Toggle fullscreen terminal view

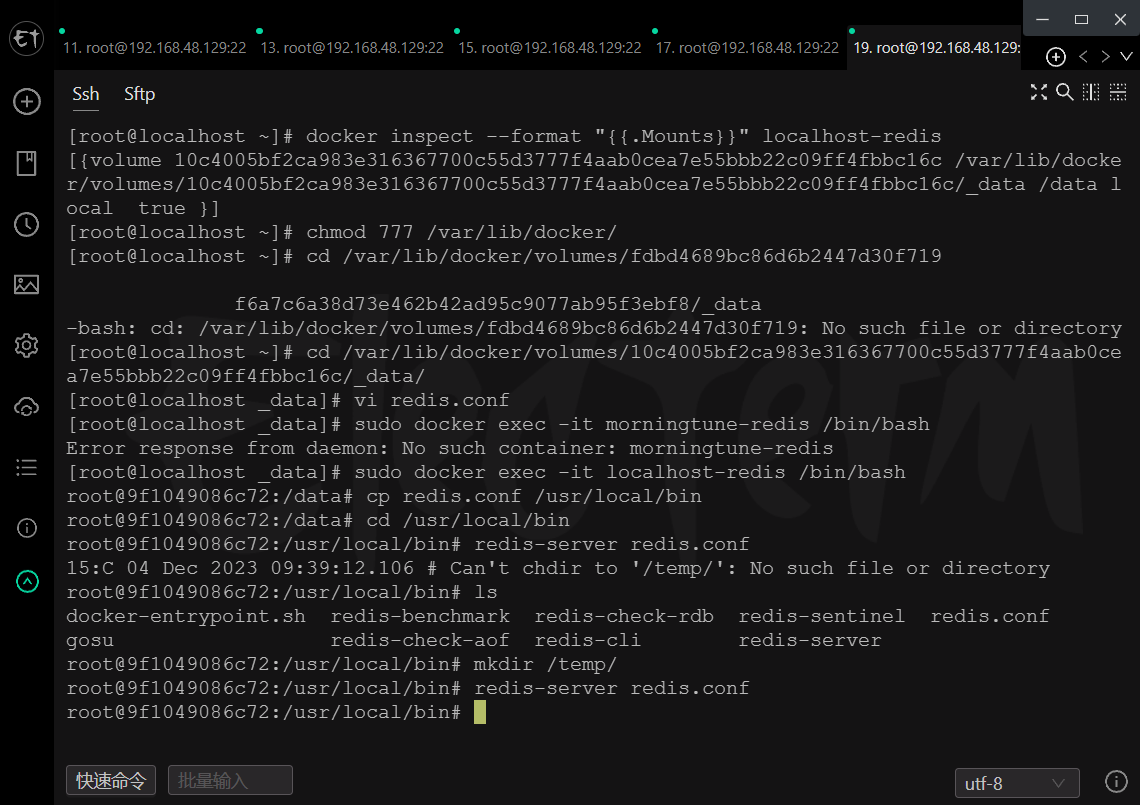1038,91
